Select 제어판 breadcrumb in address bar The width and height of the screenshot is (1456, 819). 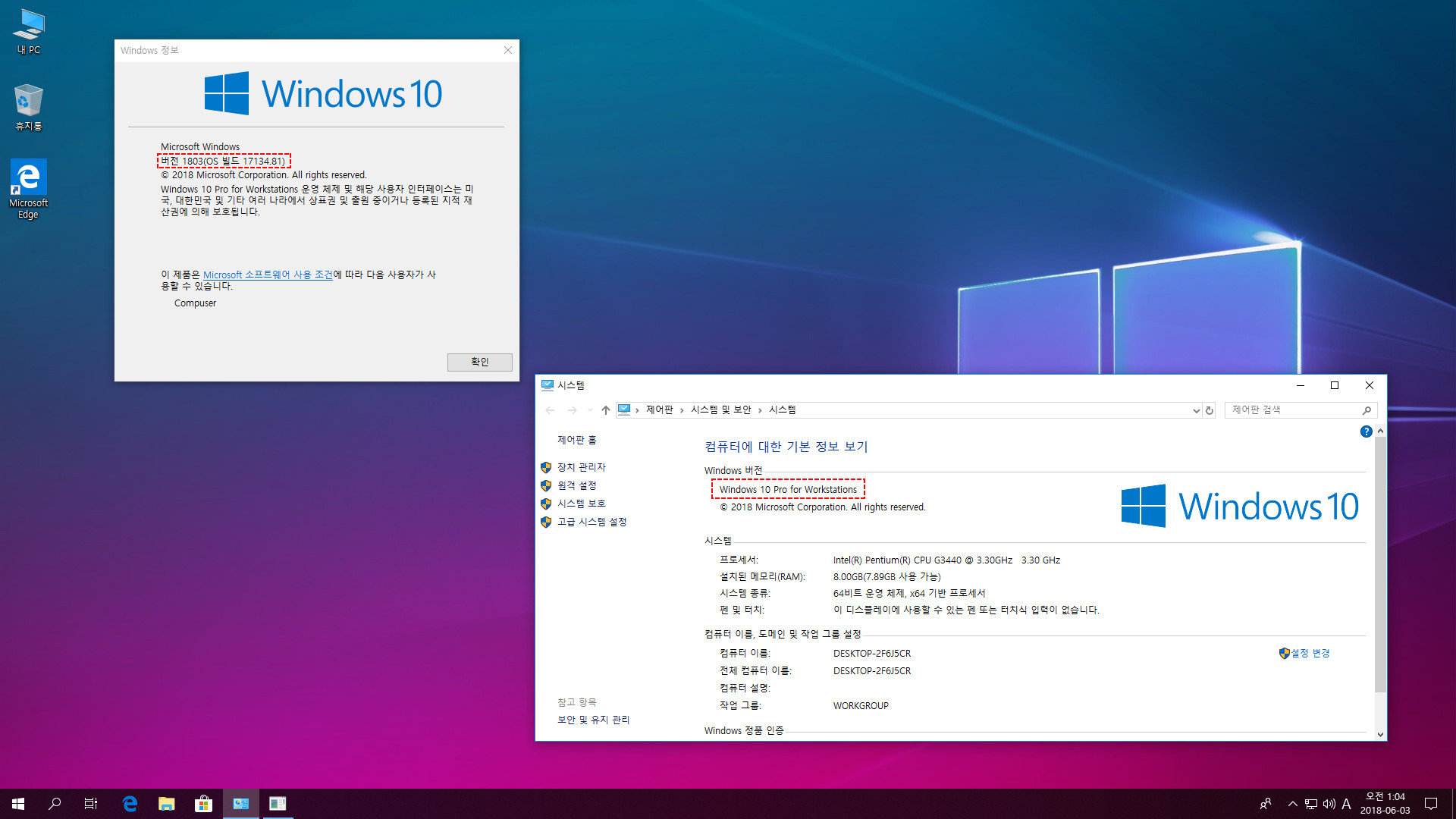[659, 409]
